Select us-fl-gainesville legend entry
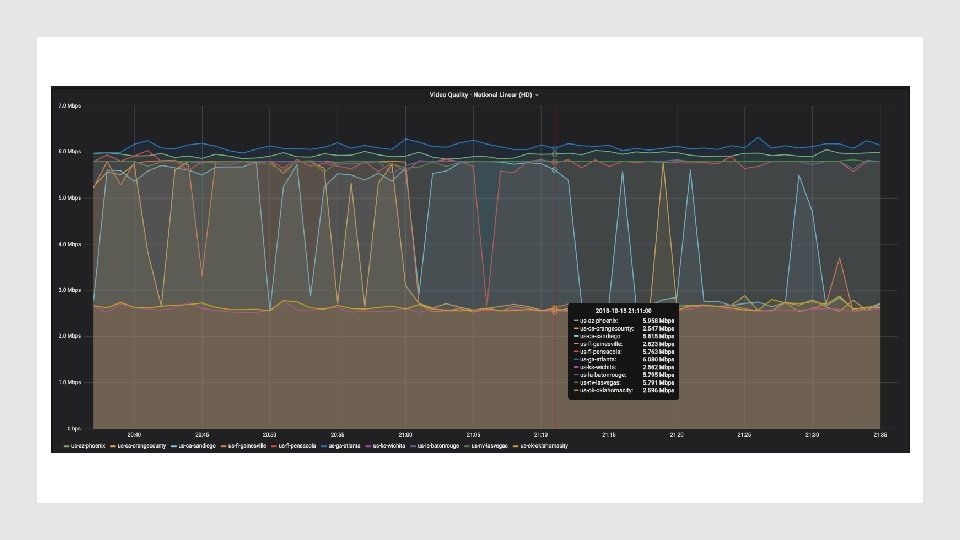The height and width of the screenshot is (540, 960). 247,446
